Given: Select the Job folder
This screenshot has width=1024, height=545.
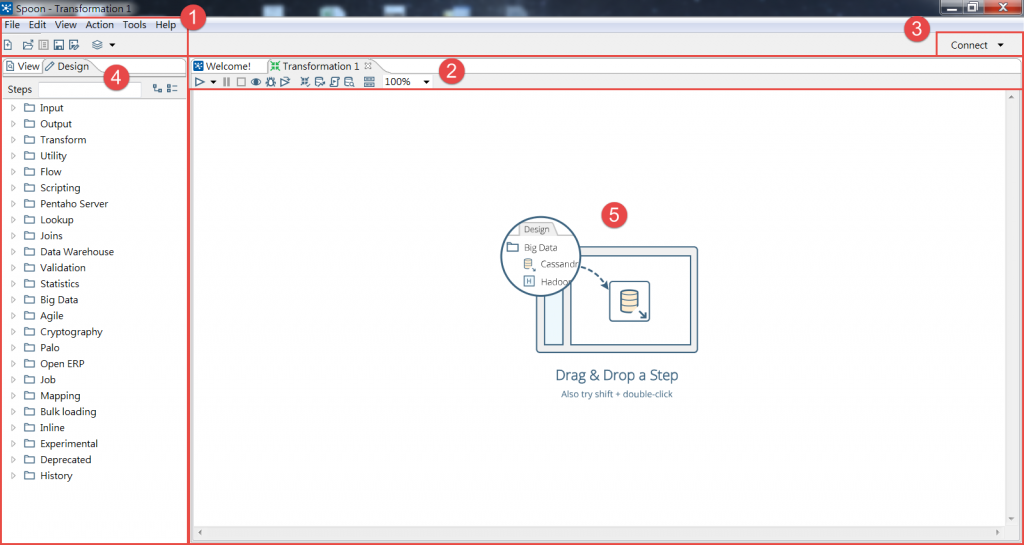Looking at the screenshot, I should (40, 380).
